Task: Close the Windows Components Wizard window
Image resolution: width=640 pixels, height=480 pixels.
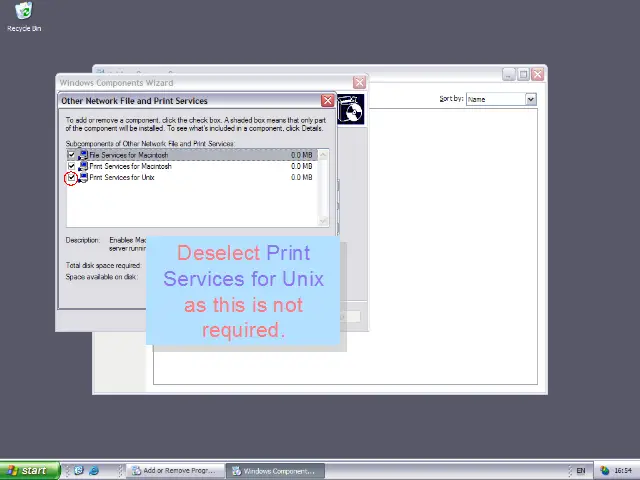Action: pos(359,82)
